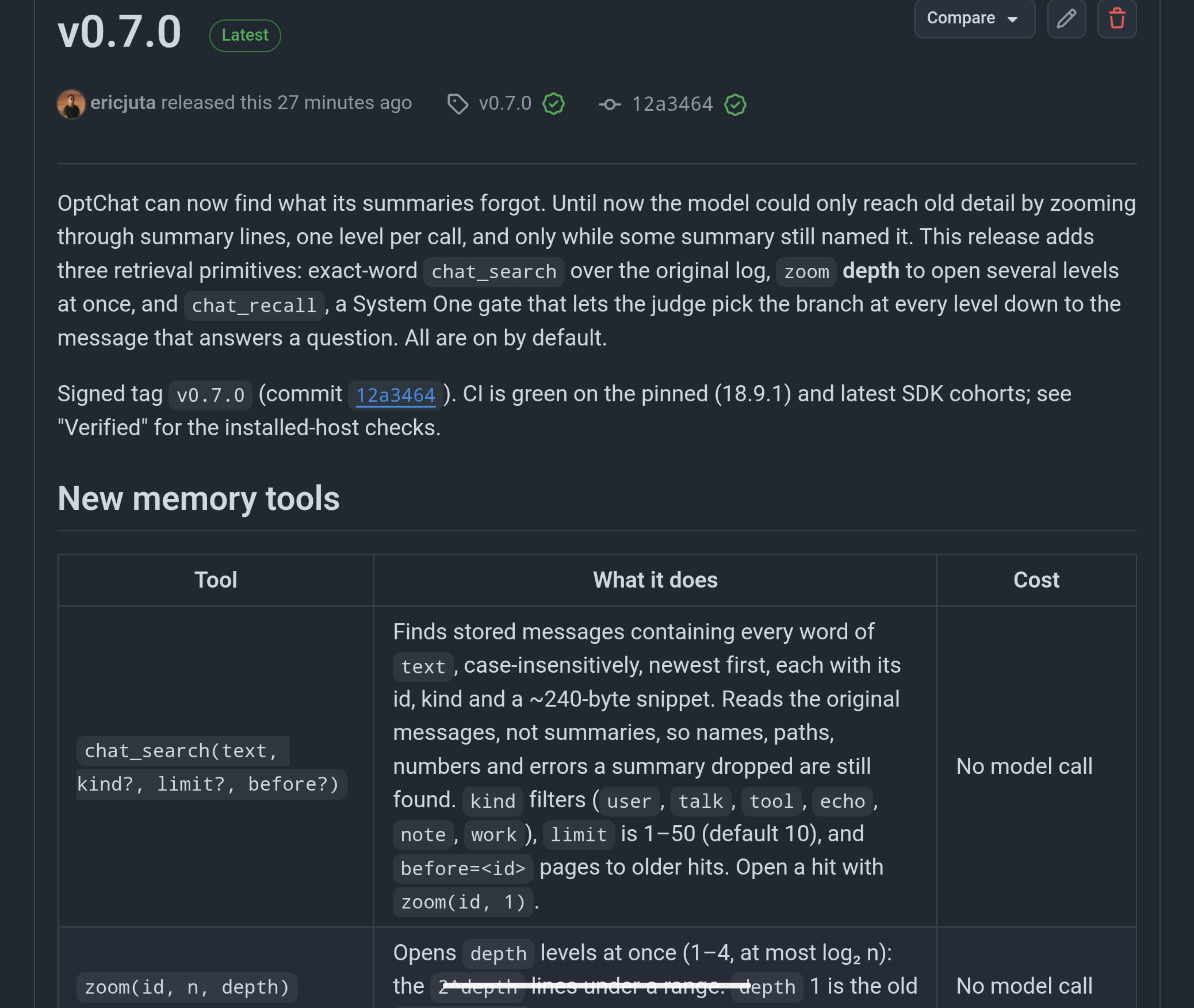
Task: Open ericjuta's avatar image
Action: coord(71,104)
